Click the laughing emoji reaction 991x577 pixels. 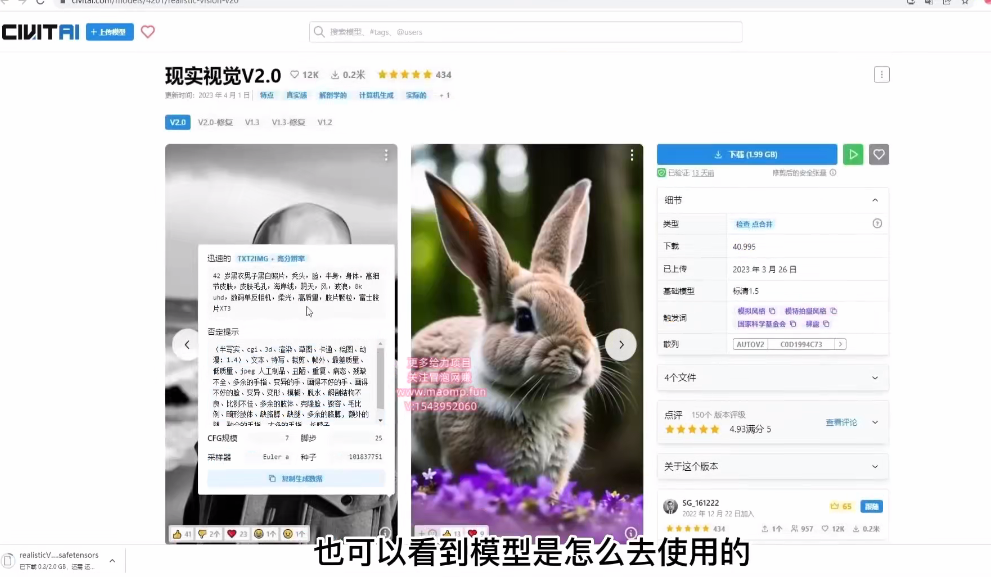point(265,534)
